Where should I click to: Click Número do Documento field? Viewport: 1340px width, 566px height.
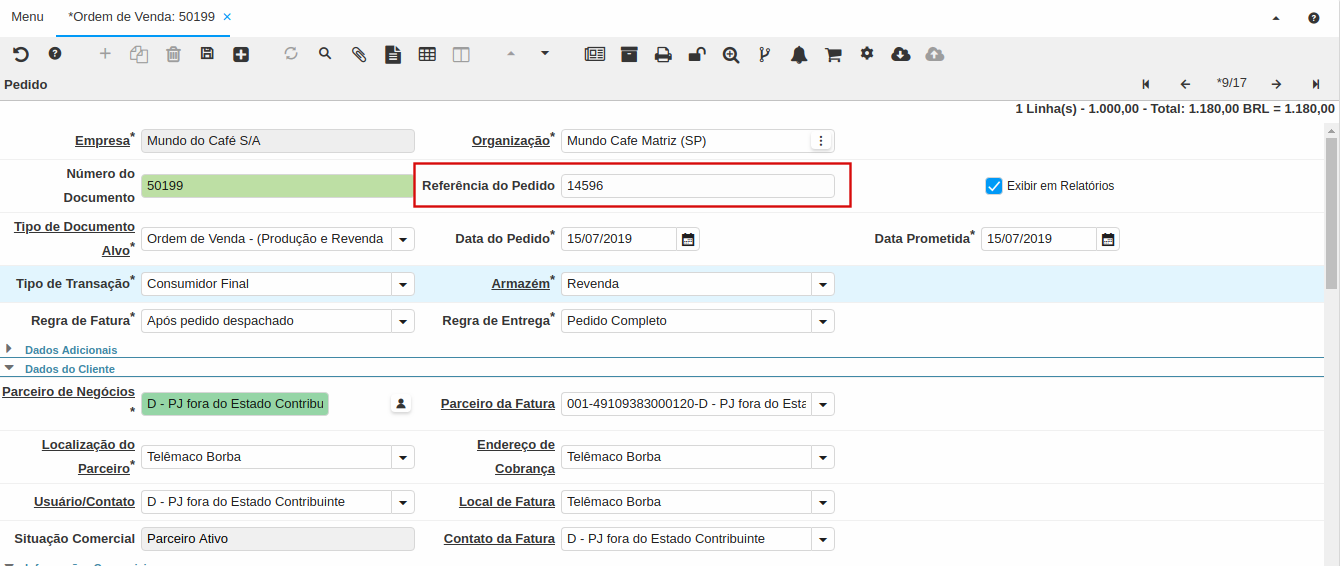point(277,186)
